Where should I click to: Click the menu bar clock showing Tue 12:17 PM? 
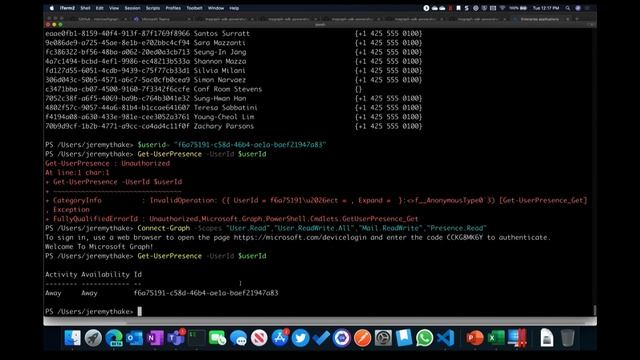[x=546, y=8]
